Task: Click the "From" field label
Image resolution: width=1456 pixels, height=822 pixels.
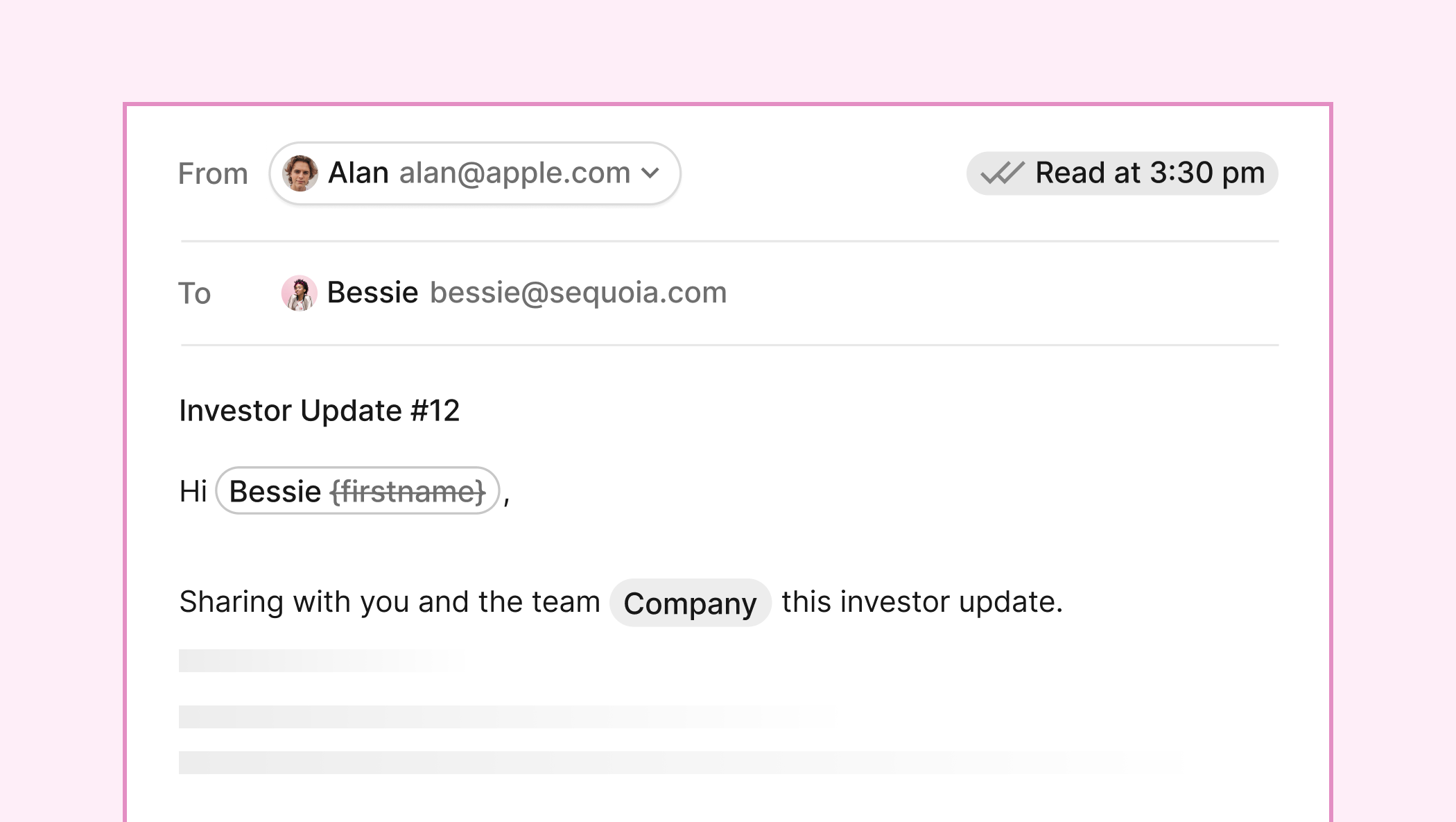Action: 213,173
